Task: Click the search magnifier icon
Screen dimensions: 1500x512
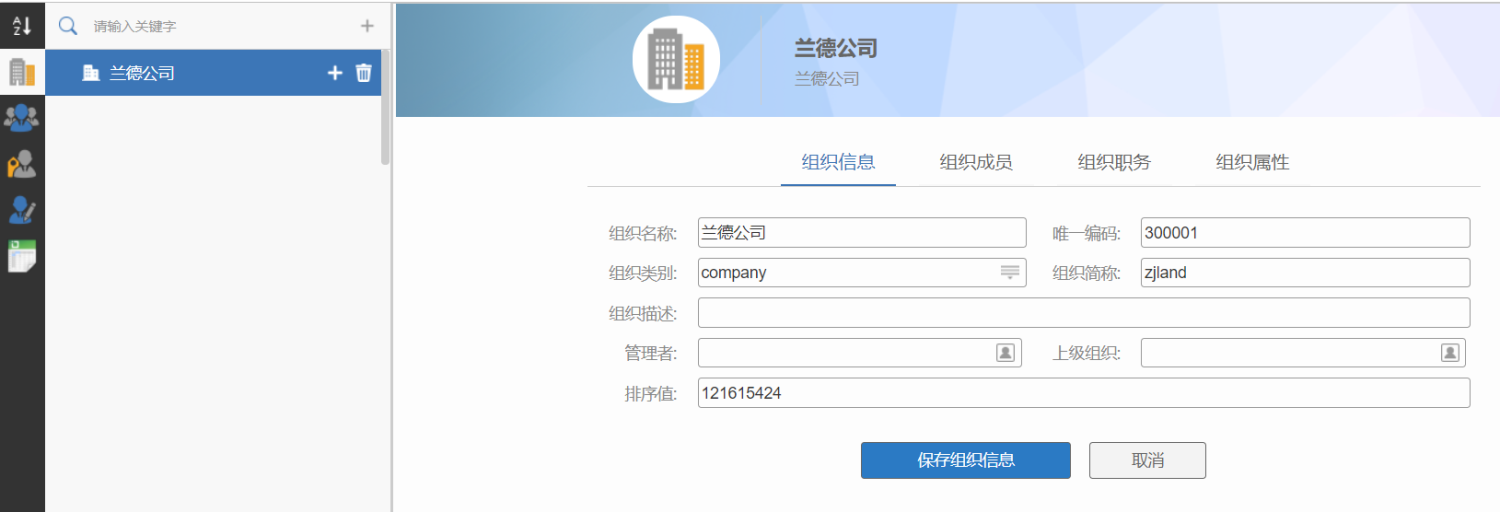Action: [x=68, y=26]
